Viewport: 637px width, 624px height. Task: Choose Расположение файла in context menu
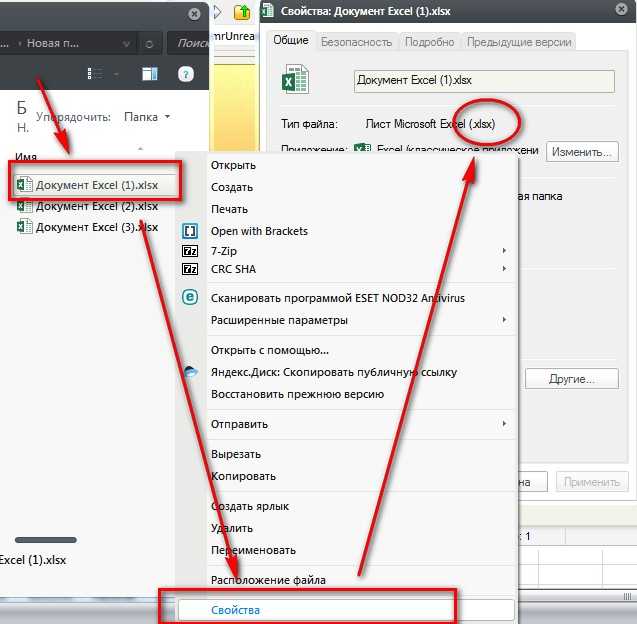point(268,580)
